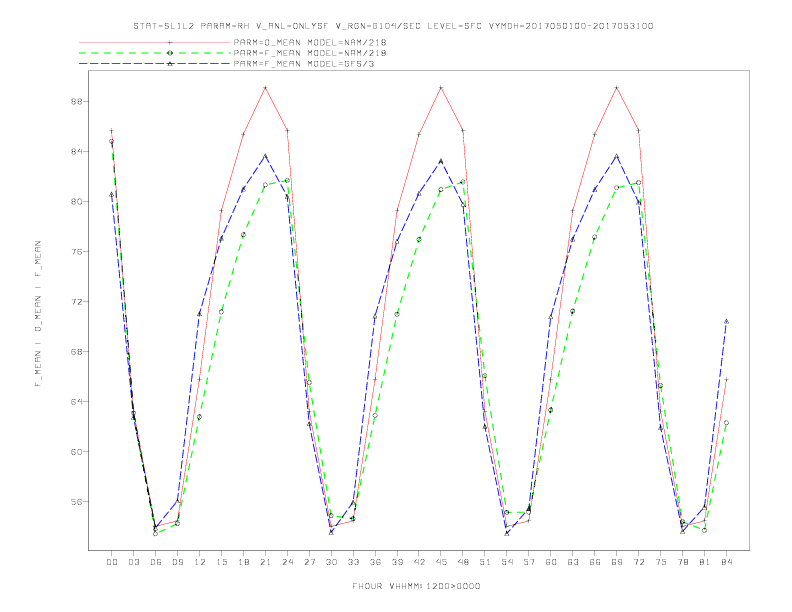Click x-axis forecast hour label 45
This screenshot has width=792, height=612.
tap(441, 562)
